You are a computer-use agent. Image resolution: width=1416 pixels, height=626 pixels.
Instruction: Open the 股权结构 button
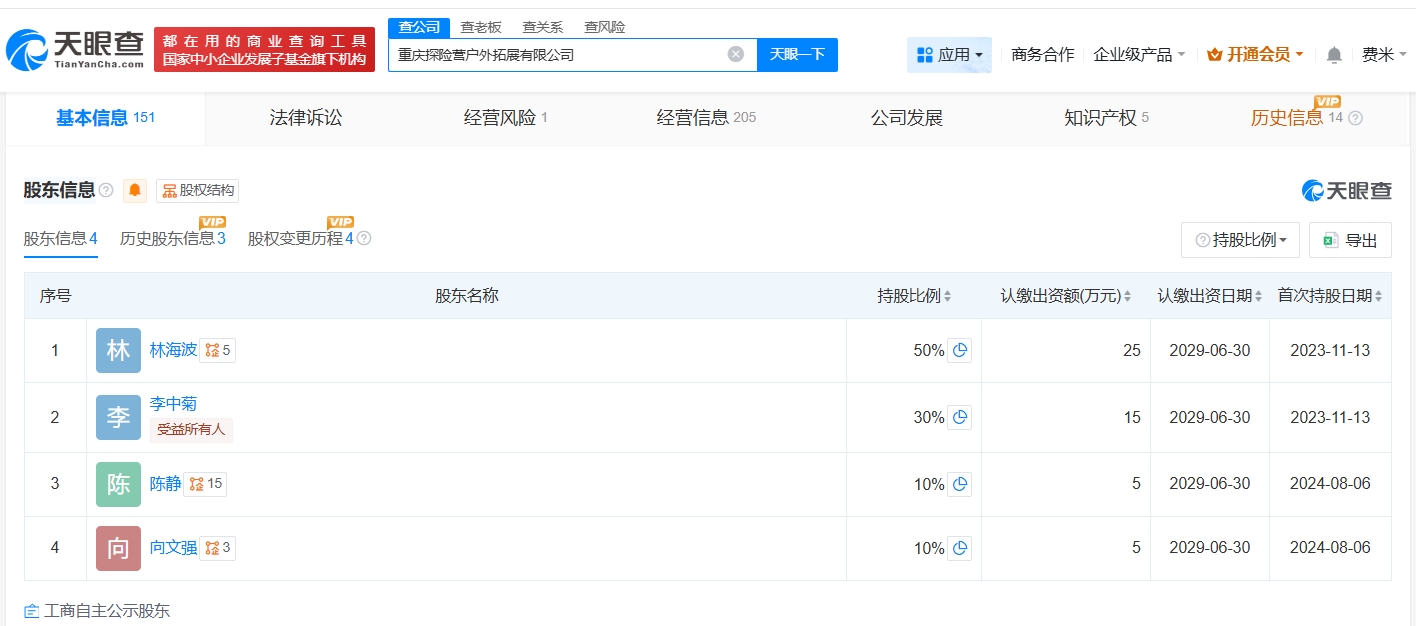[x=197, y=190]
